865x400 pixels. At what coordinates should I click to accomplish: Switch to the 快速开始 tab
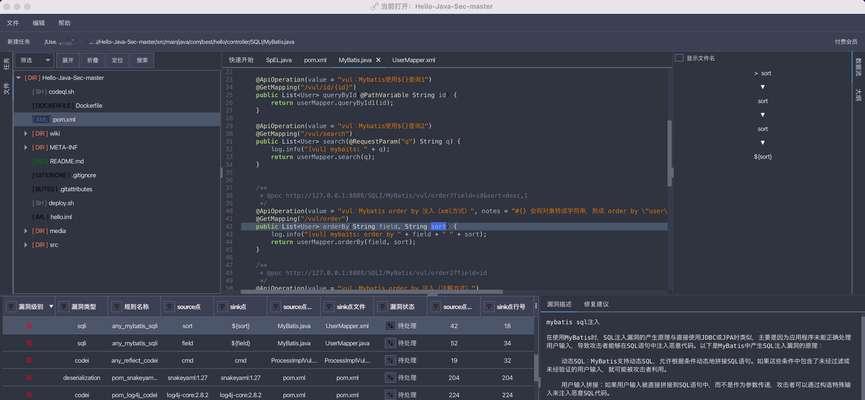pos(241,60)
